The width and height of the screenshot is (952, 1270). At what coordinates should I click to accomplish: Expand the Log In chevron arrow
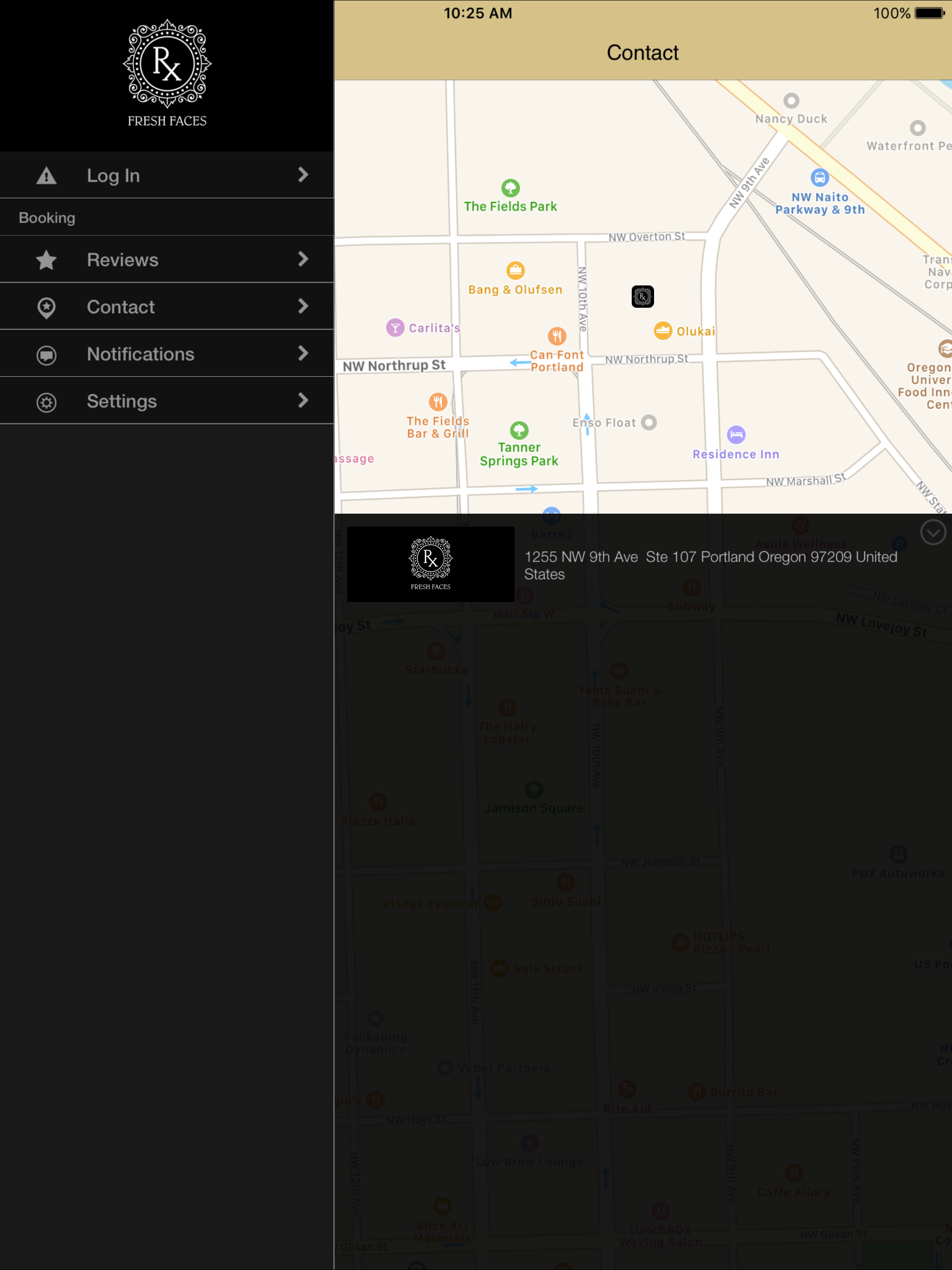click(303, 174)
